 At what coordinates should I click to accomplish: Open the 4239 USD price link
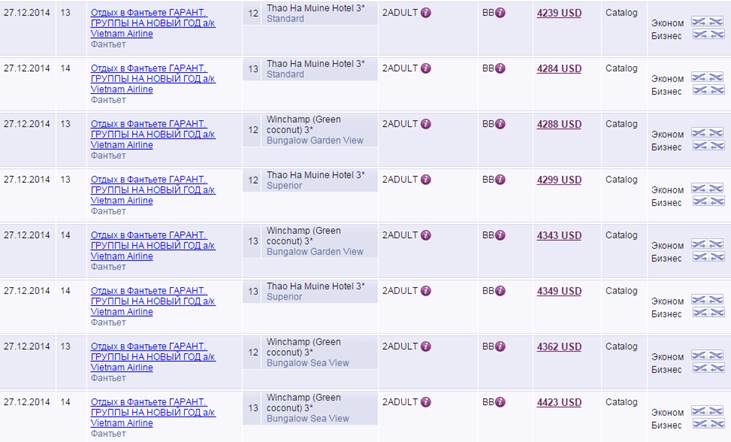point(558,14)
